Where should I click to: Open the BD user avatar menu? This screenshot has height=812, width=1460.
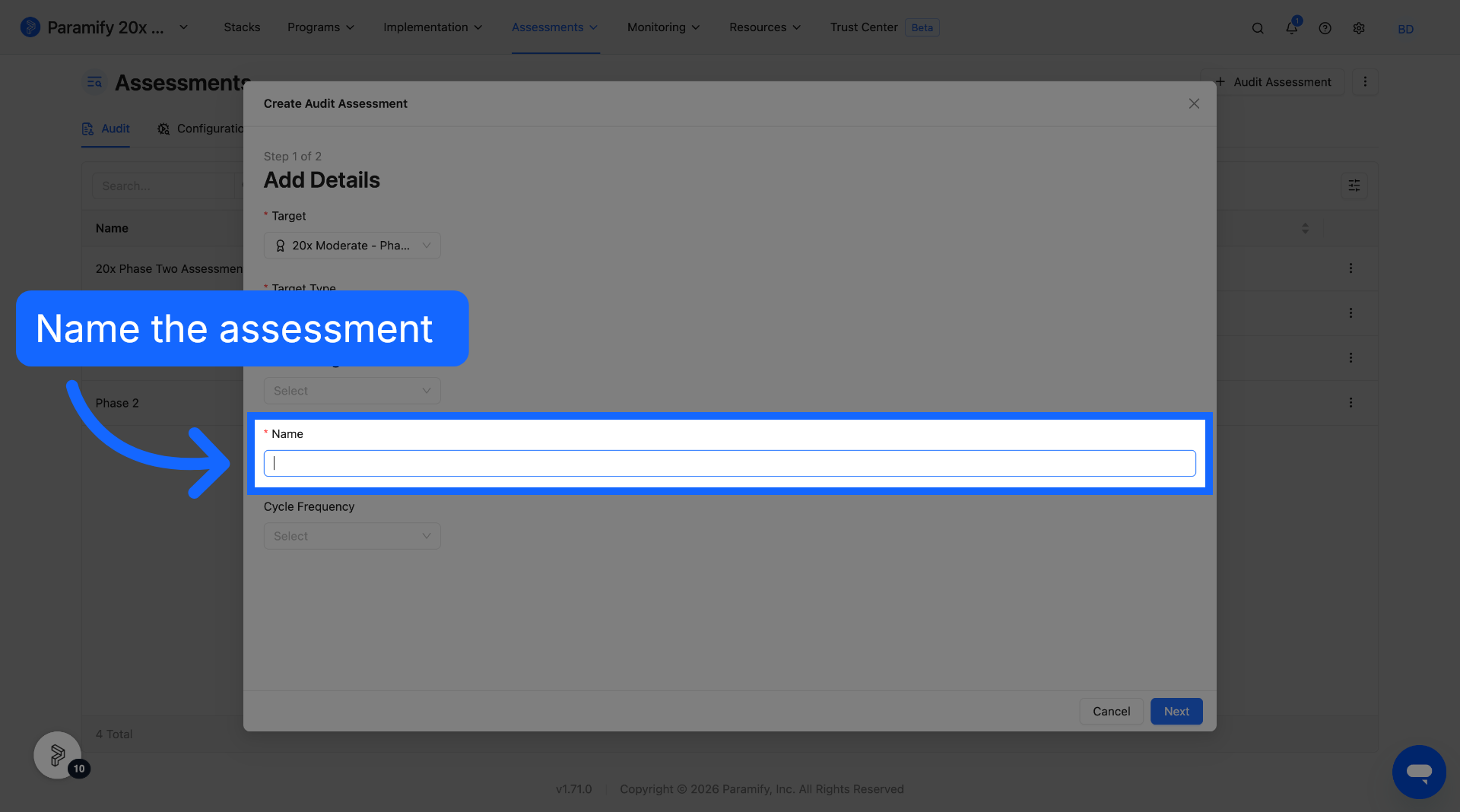click(1405, 29)
